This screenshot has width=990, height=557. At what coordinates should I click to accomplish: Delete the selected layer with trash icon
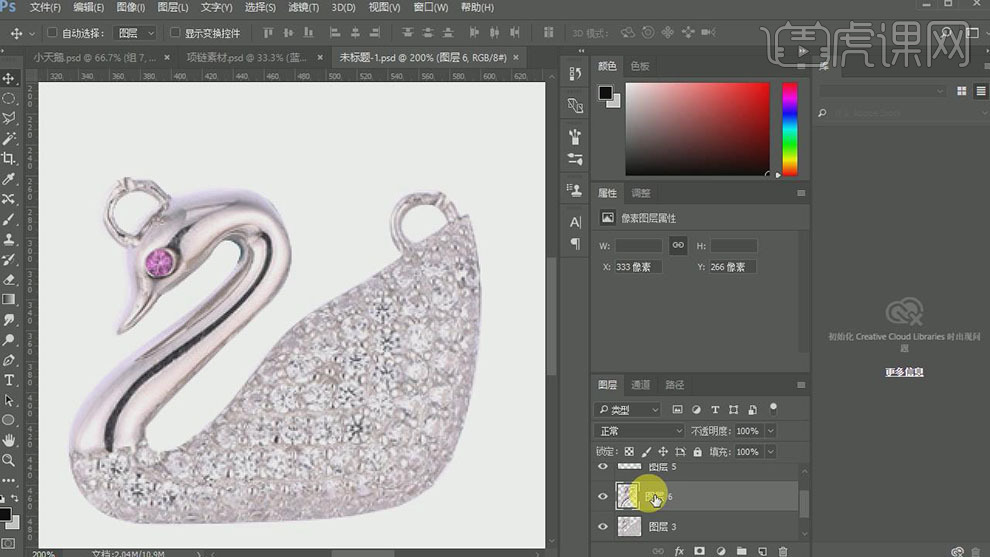click(x=783, y=551)
